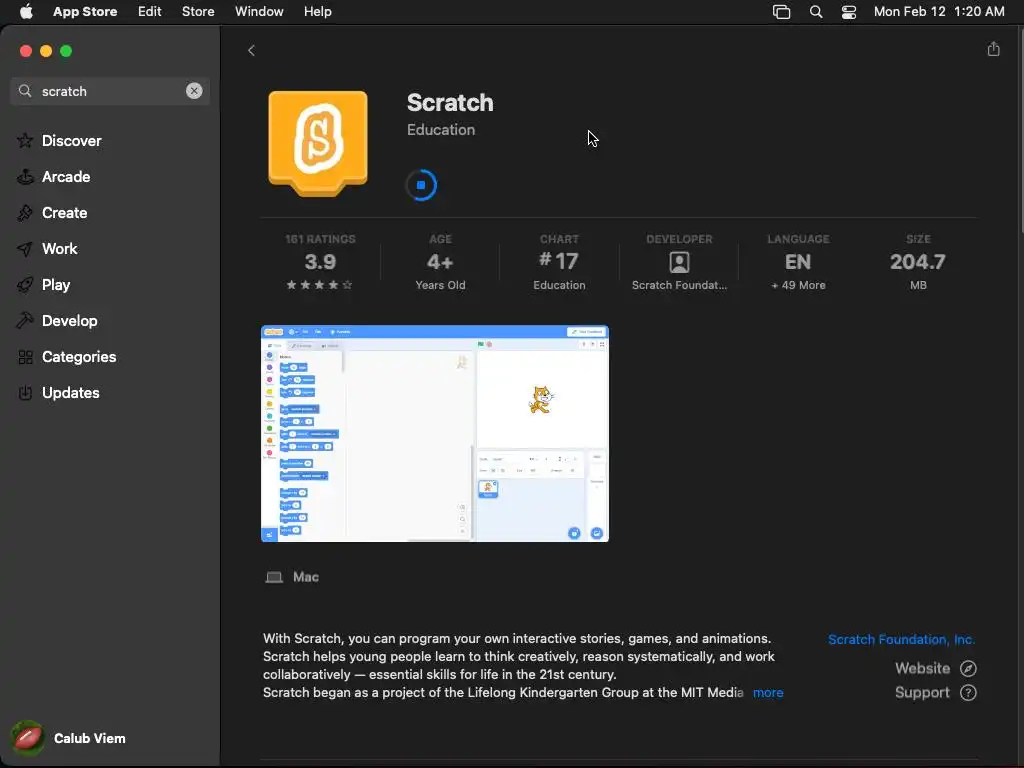
Task: Open the Edit menu
Action: (150, 11)
